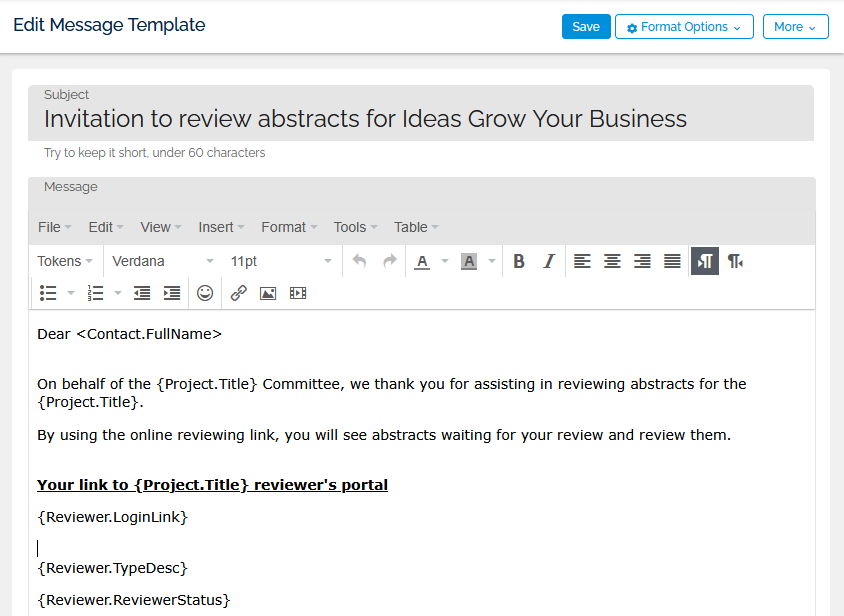Open the 11pt font size dropdown
Viewport: 844px width, 616px height.
click(280, 261)
